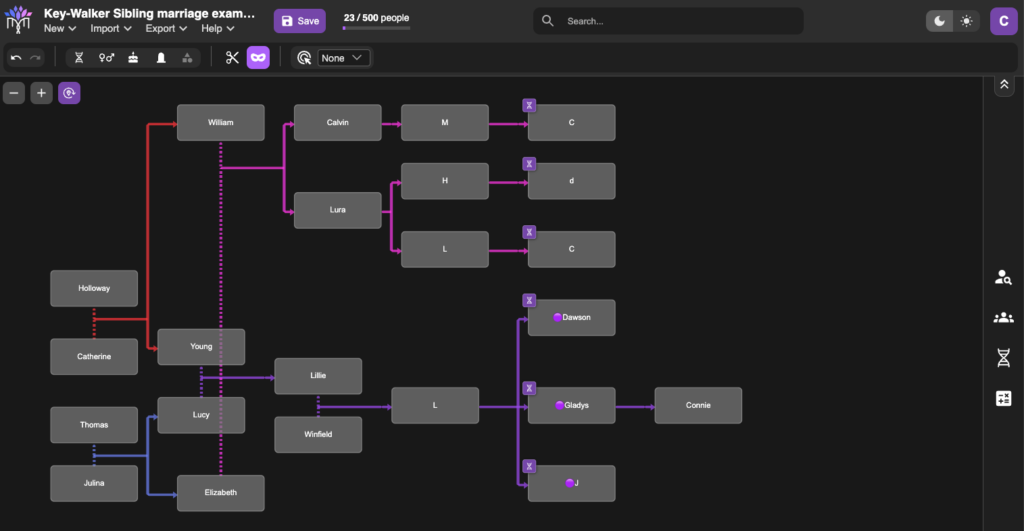Toggle the privacy mask mode
1024x531 pixels.
(x=258, y=57)
